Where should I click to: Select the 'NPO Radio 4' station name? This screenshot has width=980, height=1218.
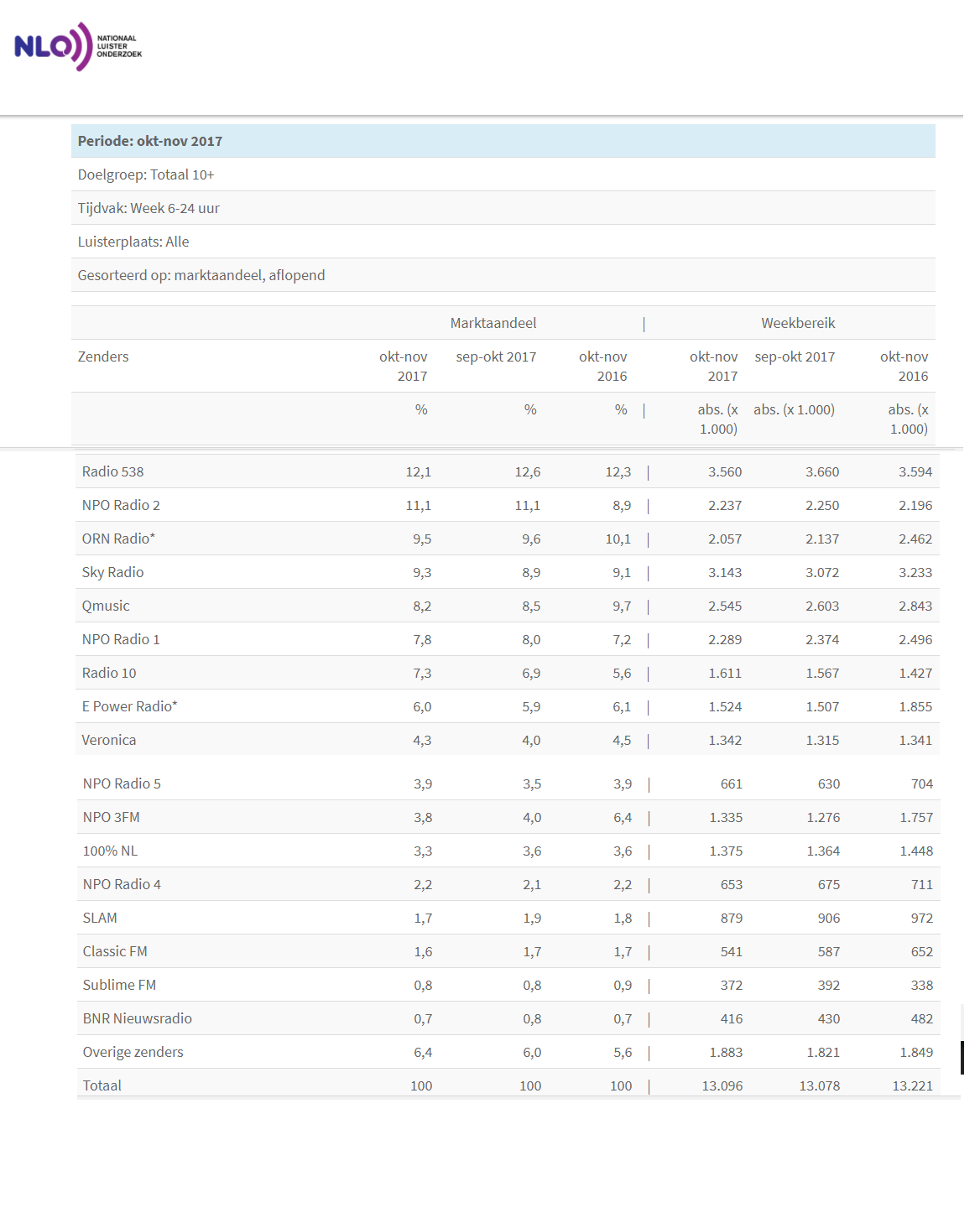122,884
